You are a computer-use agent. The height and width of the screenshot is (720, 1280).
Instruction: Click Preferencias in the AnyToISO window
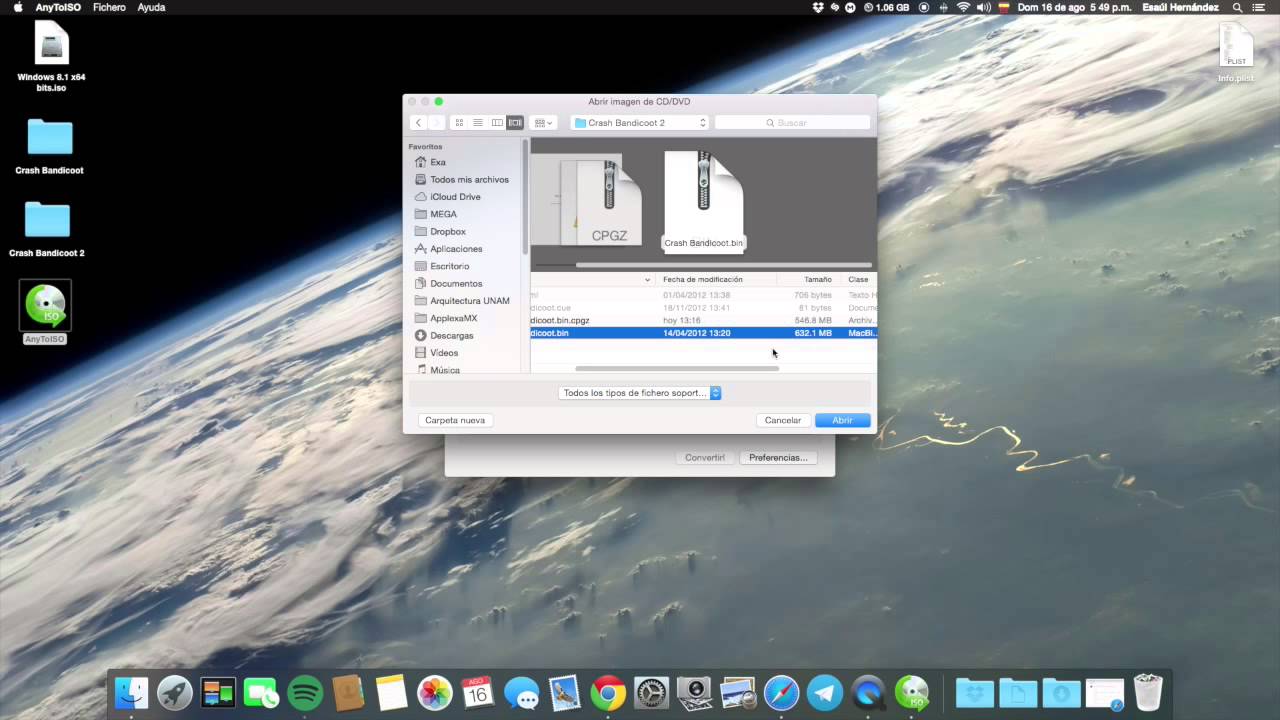[x=778, y=458]
